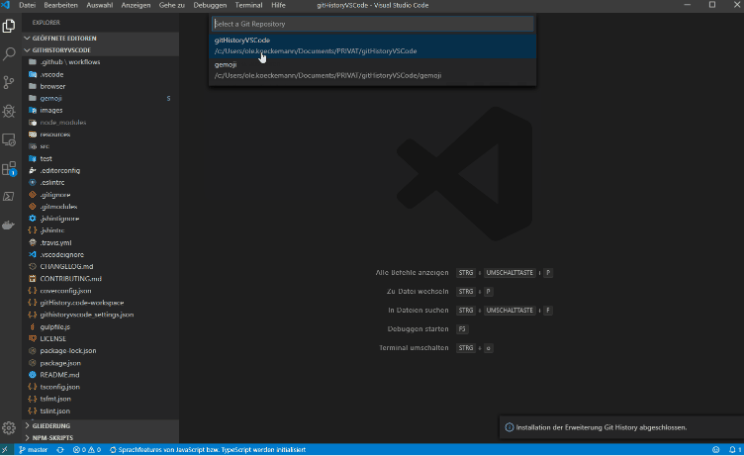The width and height of the screenshot is (744, 456).
Task: Expand the test folder
Action: tap(101, 158)
